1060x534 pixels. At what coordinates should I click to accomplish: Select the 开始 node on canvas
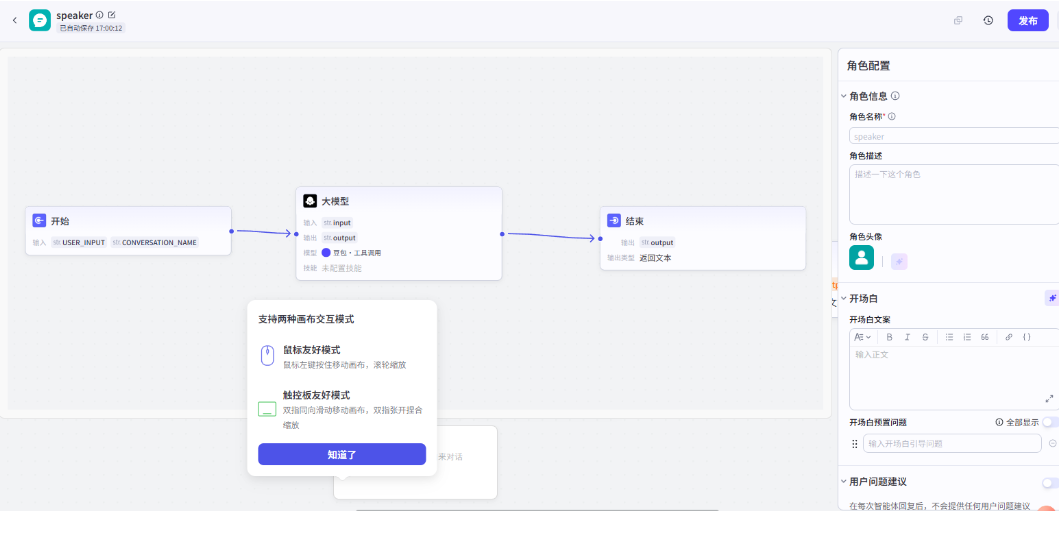(x=128, y=221)
